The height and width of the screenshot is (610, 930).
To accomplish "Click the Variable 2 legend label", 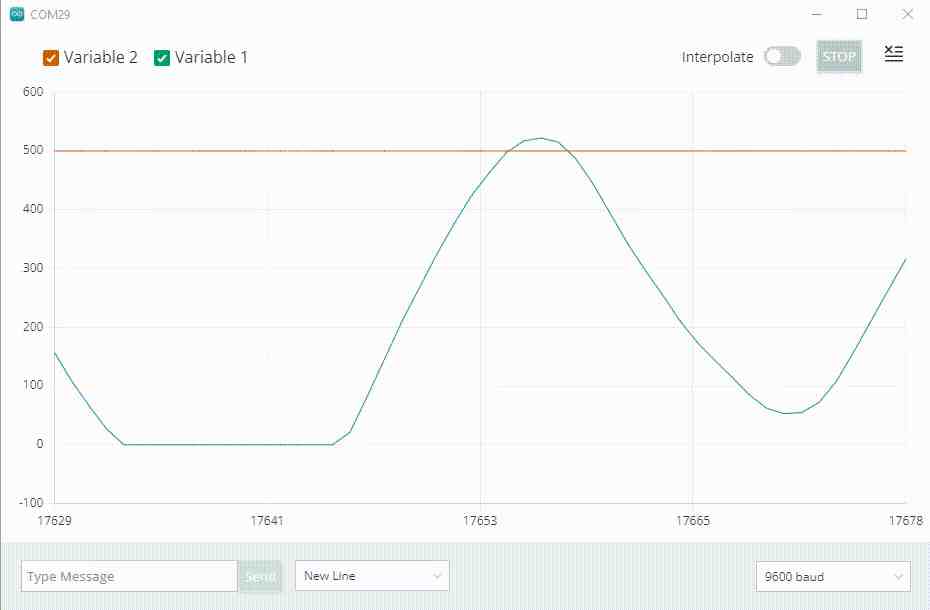I will 101,58.
